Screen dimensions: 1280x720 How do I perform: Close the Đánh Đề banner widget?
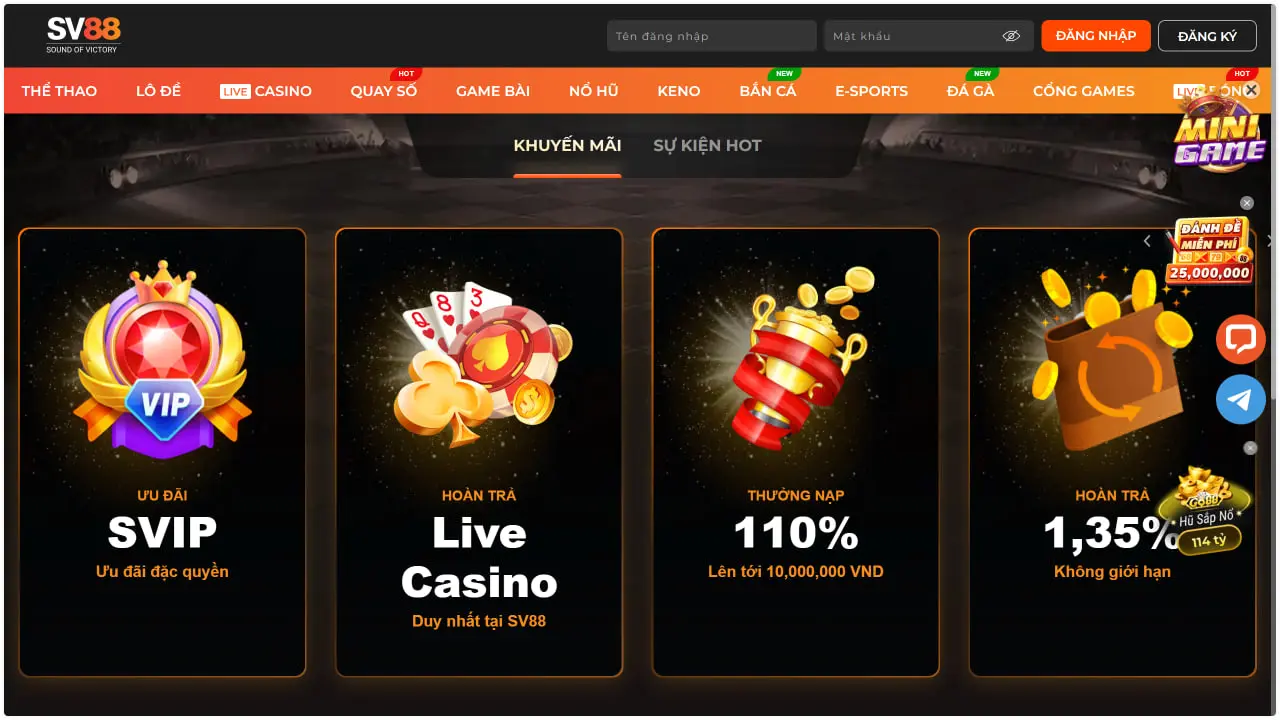pyautogui.click(x=1247, y=203)
